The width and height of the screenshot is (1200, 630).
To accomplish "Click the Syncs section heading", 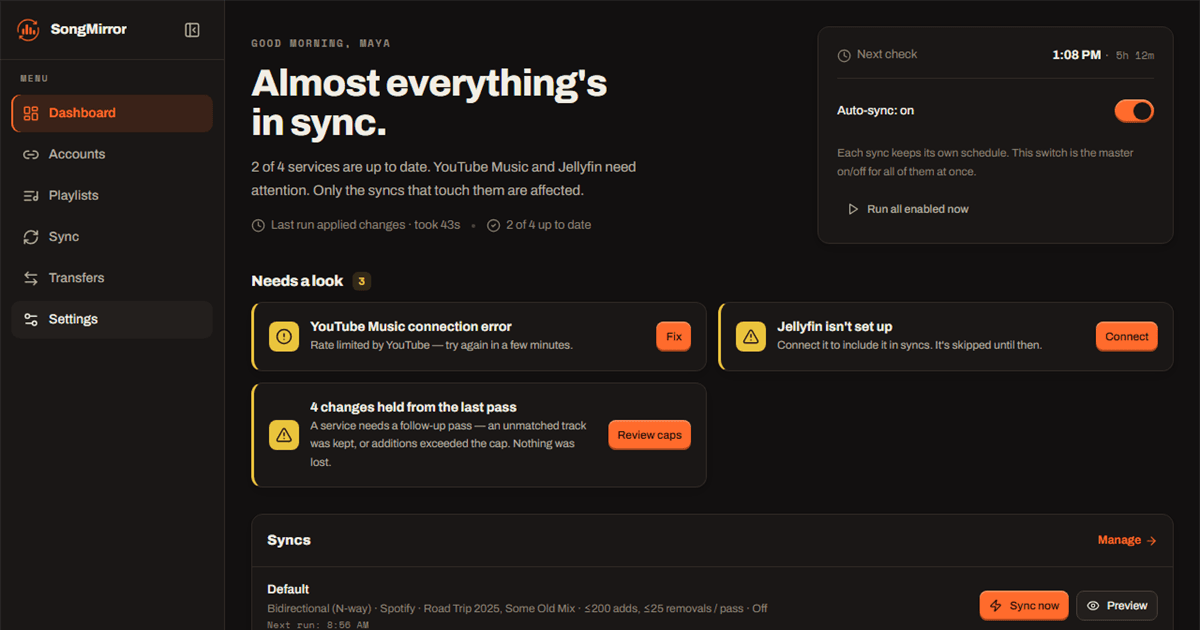I will pyautogui.click(x=289, y=540).
